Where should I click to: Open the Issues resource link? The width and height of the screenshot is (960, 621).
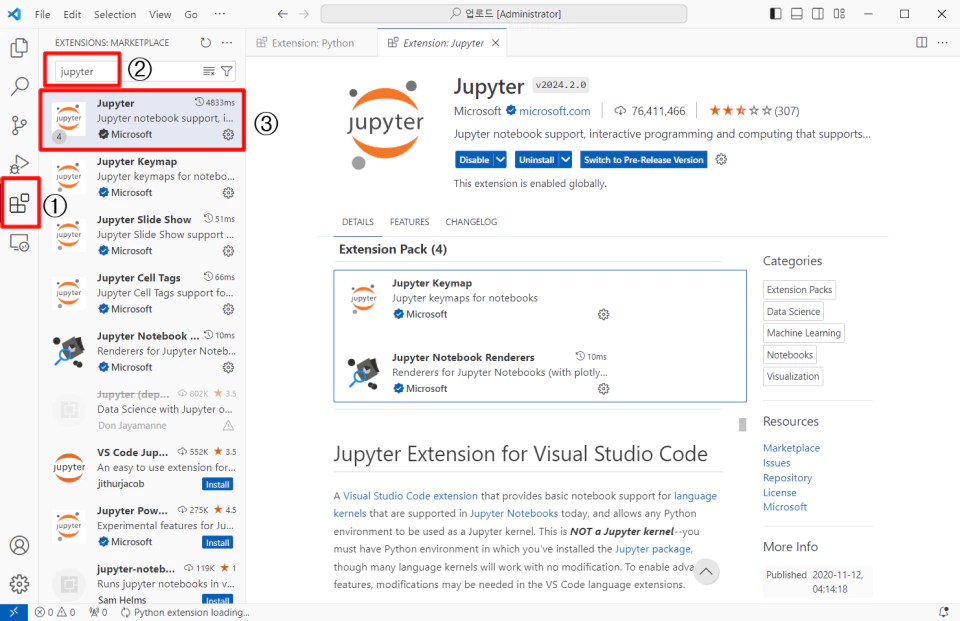click(776, 463)
